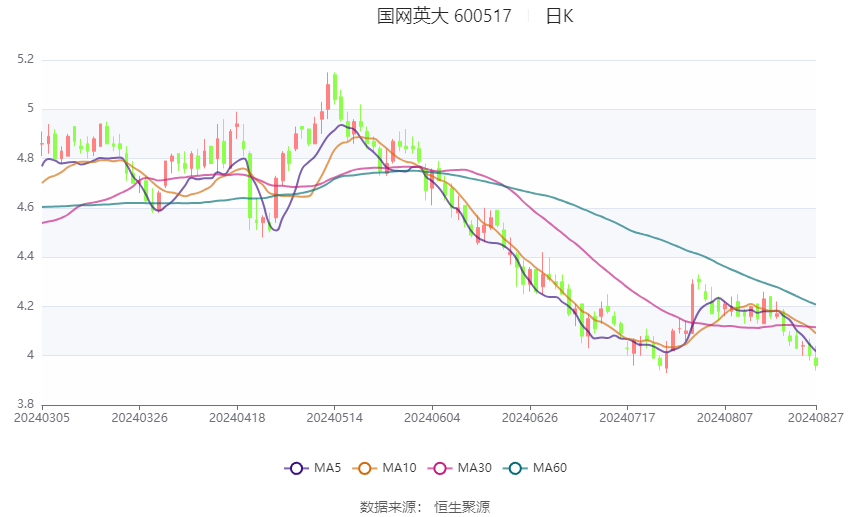
Task: Click the 4.6 price axis label
Action: tap(25, 207)
